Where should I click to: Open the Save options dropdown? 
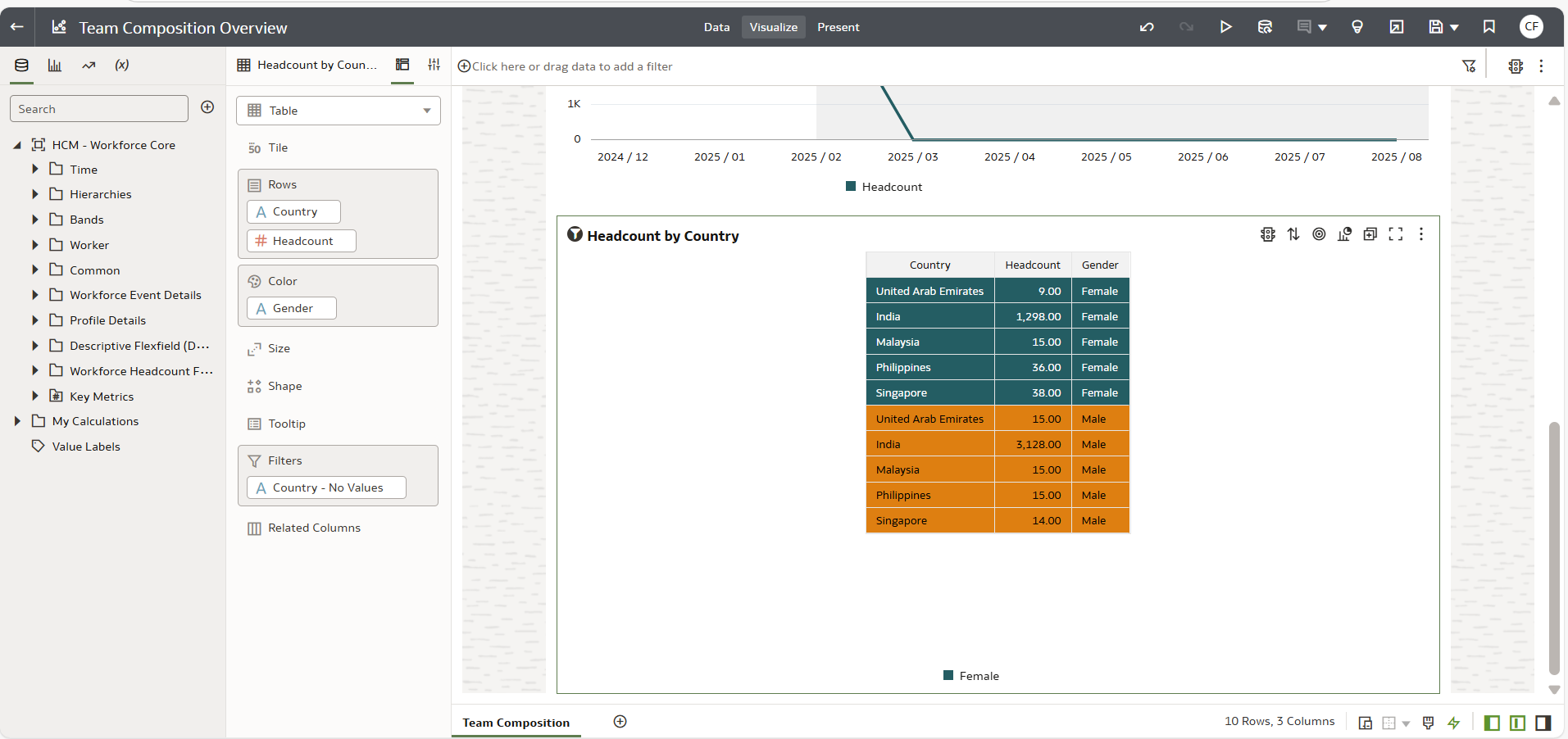click(1455, 27)
